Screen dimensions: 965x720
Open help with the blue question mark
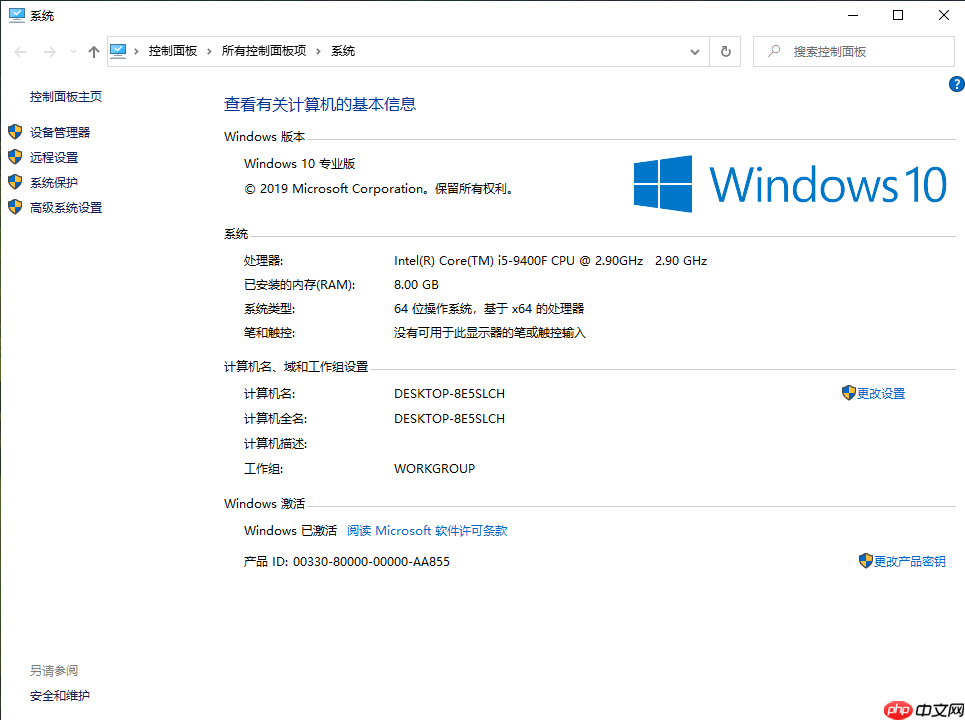click(x=956, y=84)
